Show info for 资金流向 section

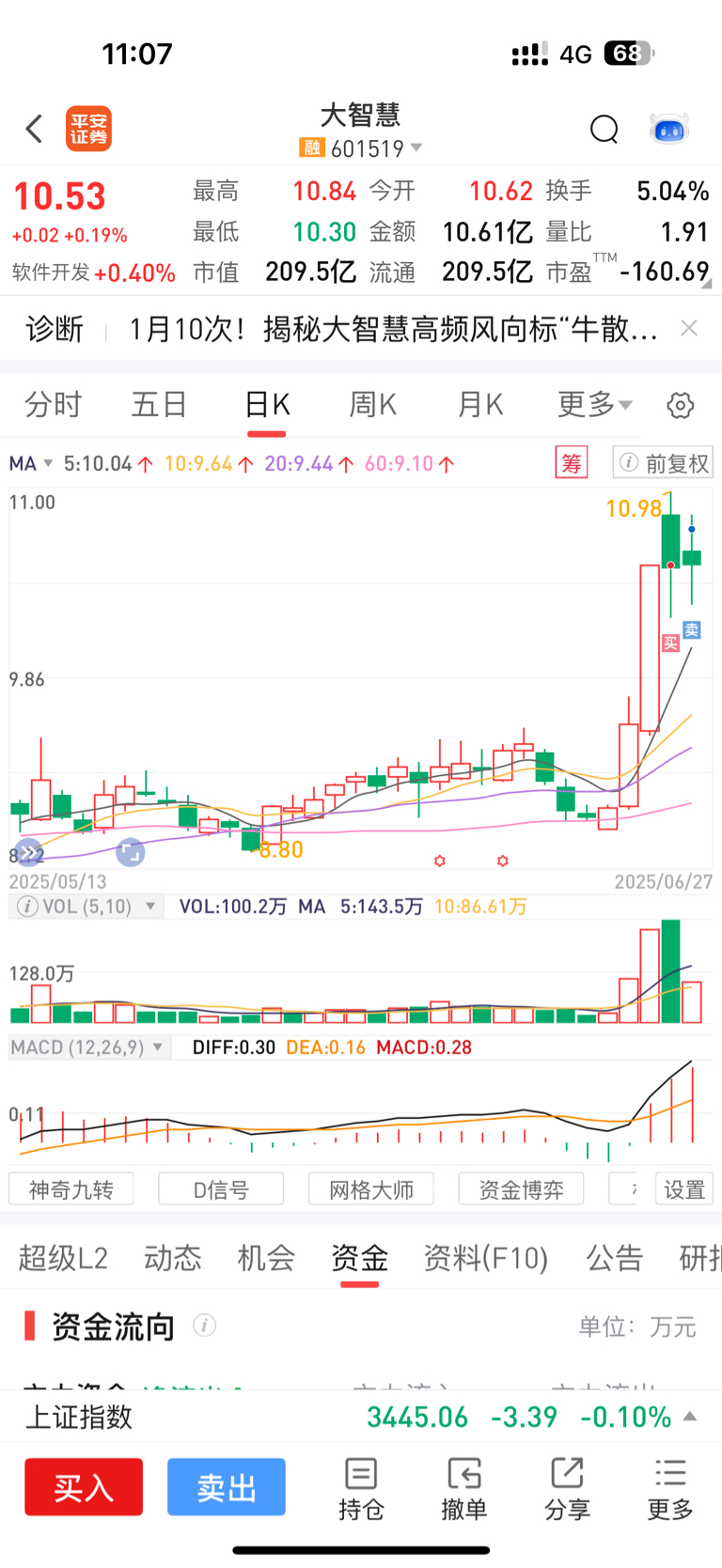click(204, 1326)
